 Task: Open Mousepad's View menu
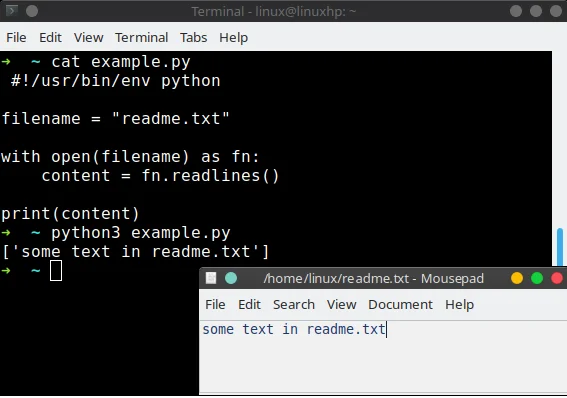pyautogui.click(x=341, y=305)
